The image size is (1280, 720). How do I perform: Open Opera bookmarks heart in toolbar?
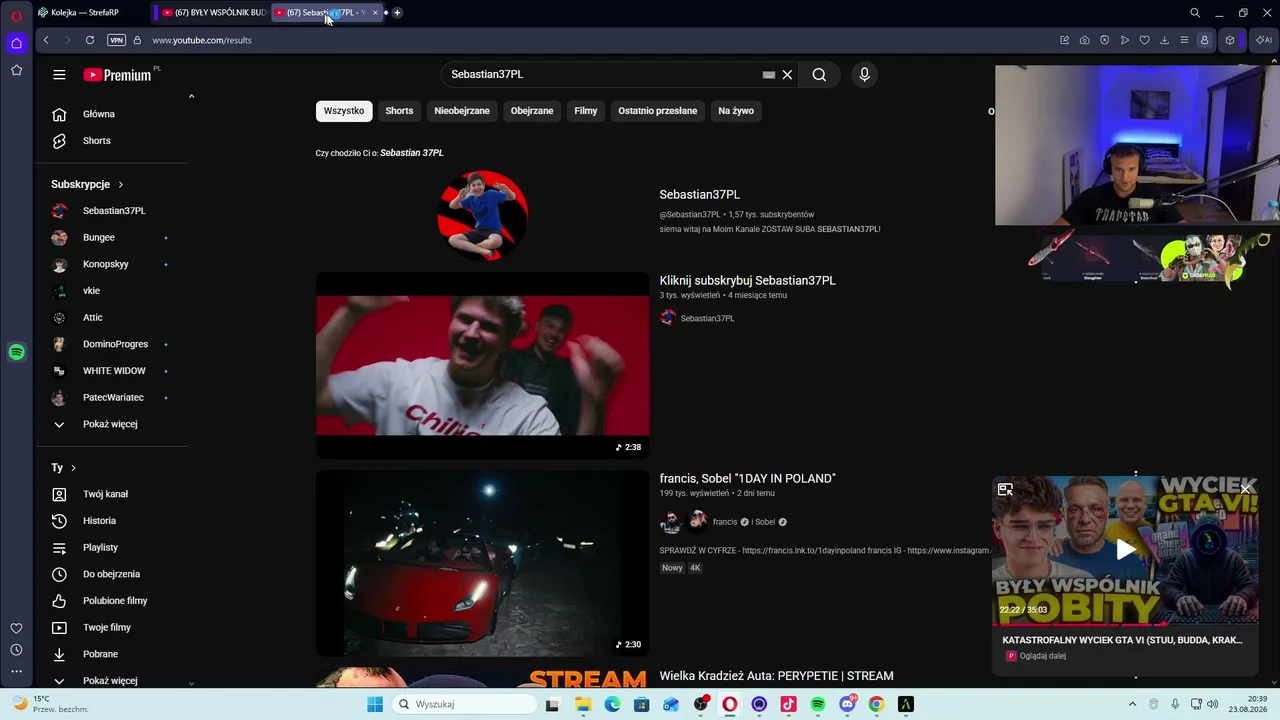1145,40
